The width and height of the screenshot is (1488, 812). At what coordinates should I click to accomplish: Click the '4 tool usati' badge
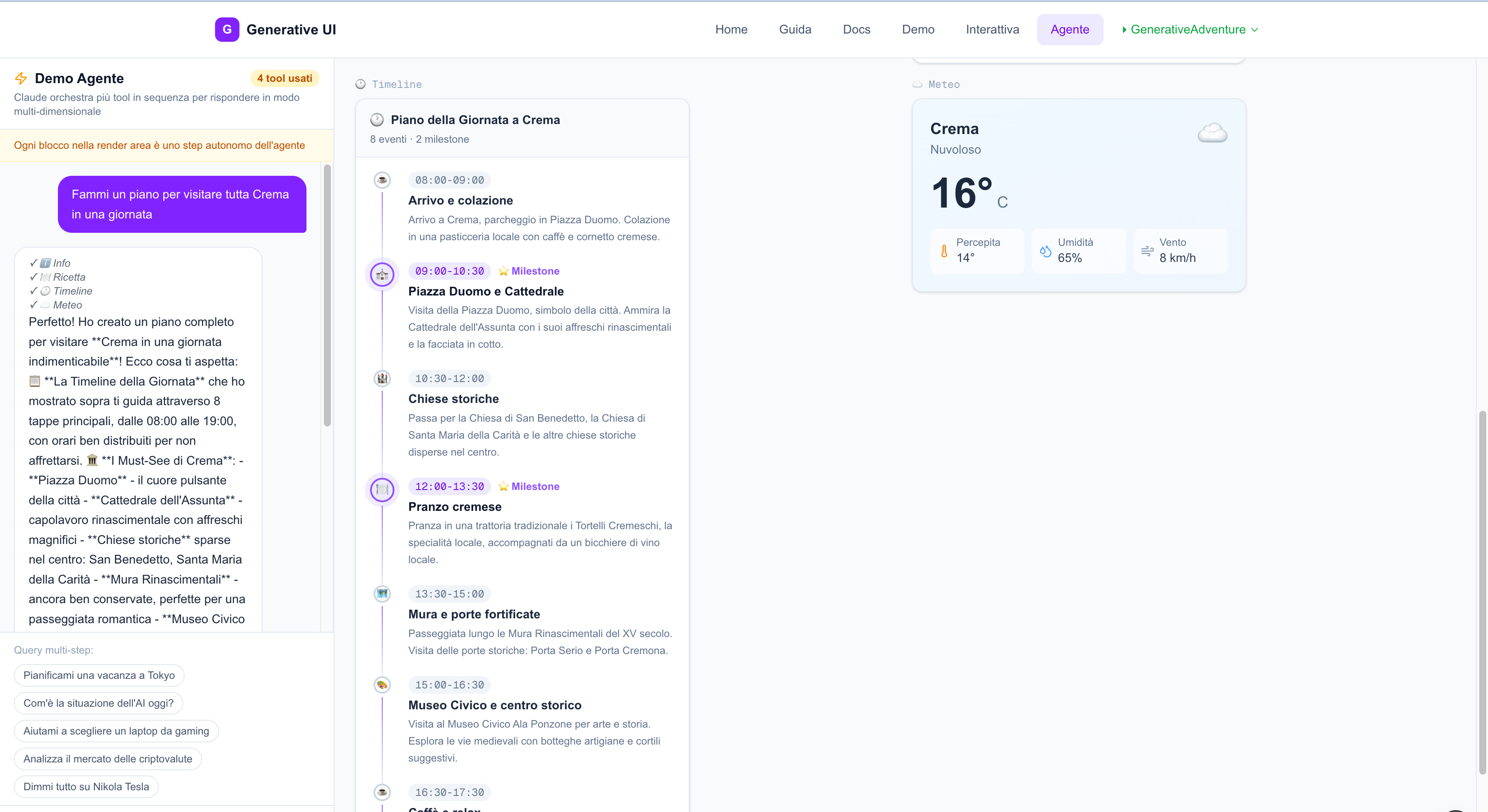tap(284, 78)
